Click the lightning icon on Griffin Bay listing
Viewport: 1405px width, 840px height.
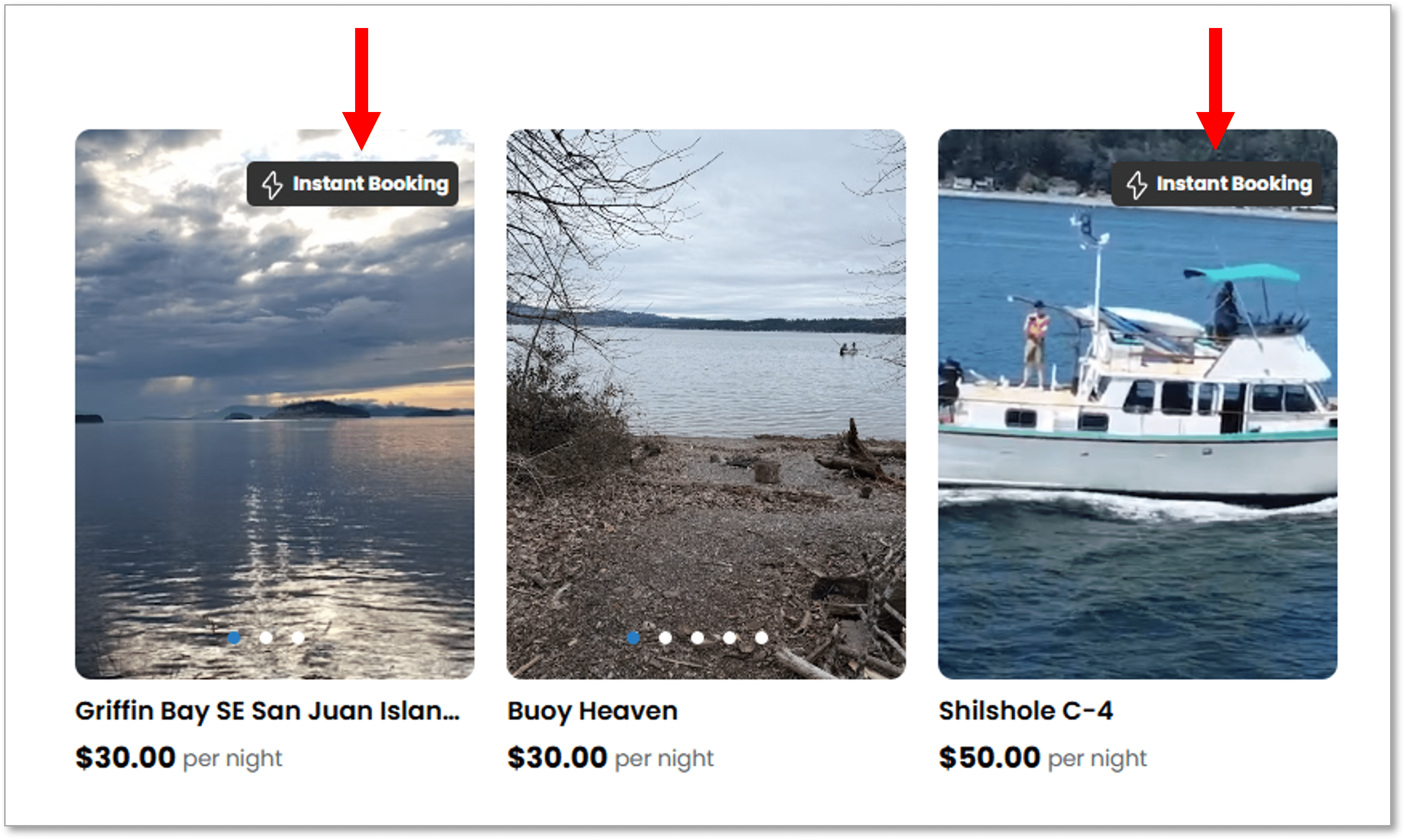(x=273, y=183)
